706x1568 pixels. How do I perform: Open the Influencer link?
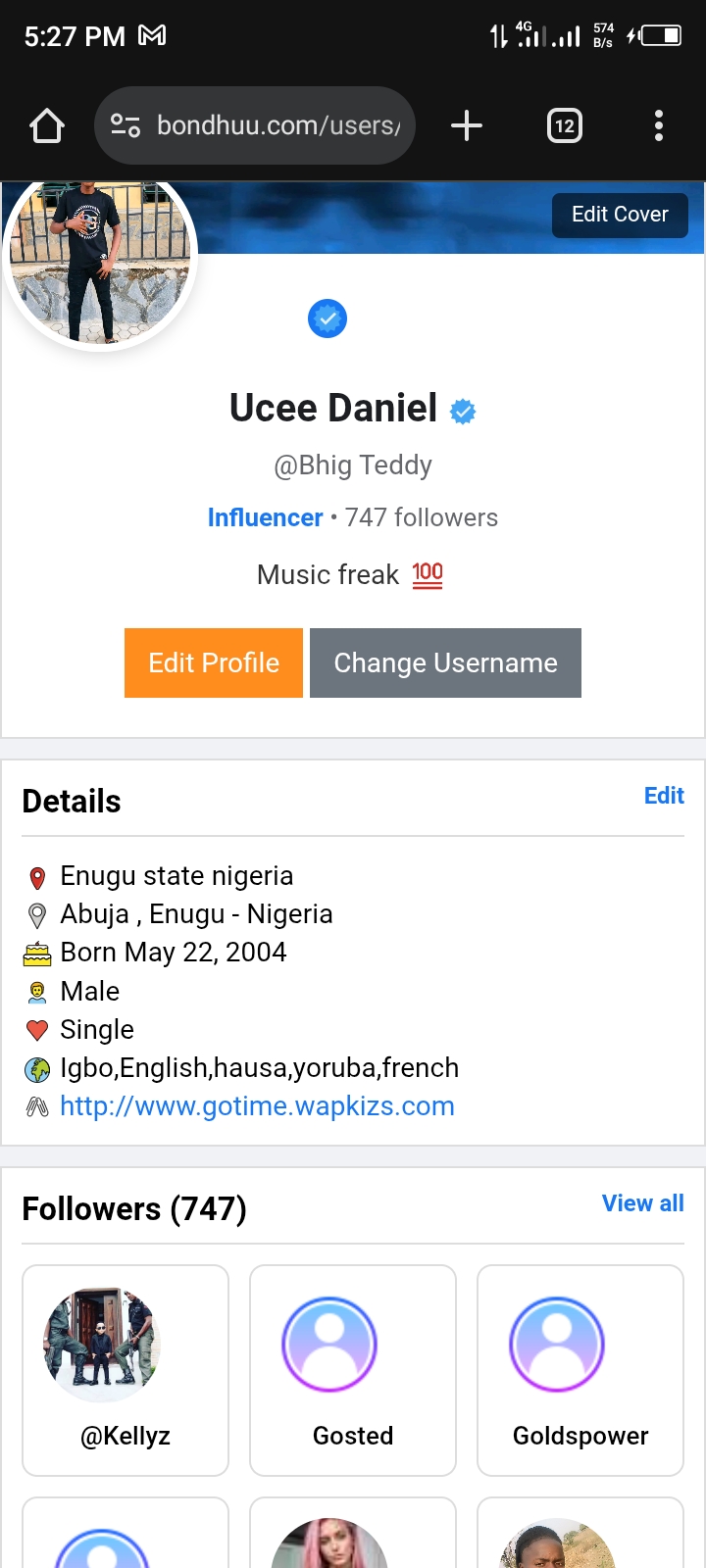click(x=265, y=517)
